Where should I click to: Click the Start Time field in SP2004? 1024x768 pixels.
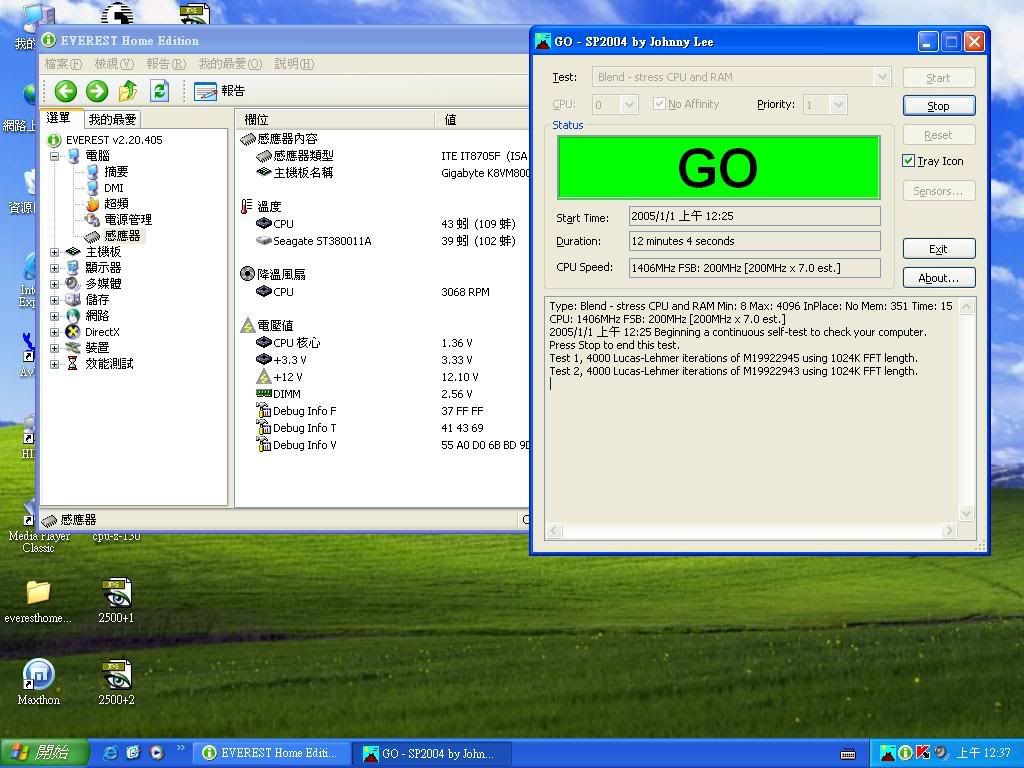pyautogui.click(x=754, y=216)
